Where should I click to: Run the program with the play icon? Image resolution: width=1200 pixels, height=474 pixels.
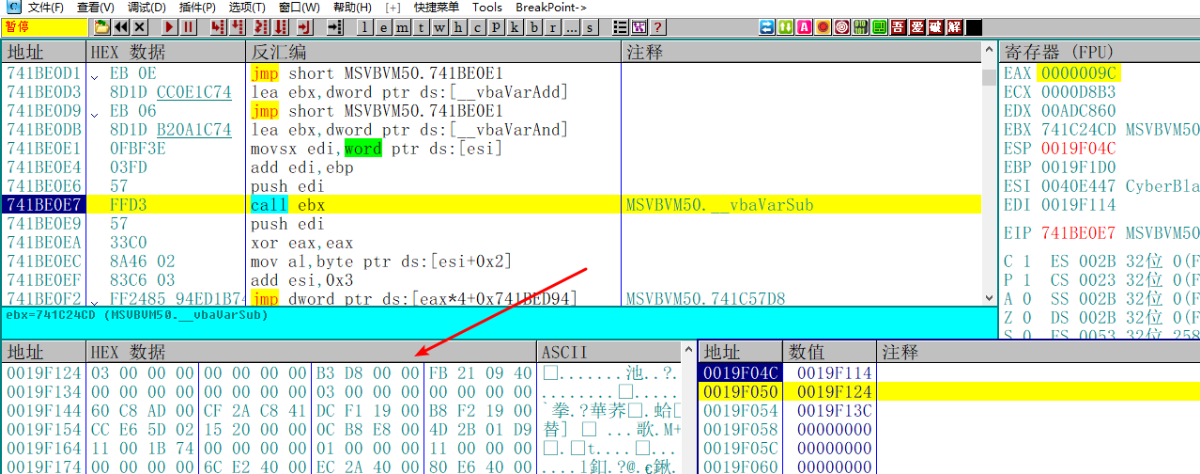[x=170, y=26]
